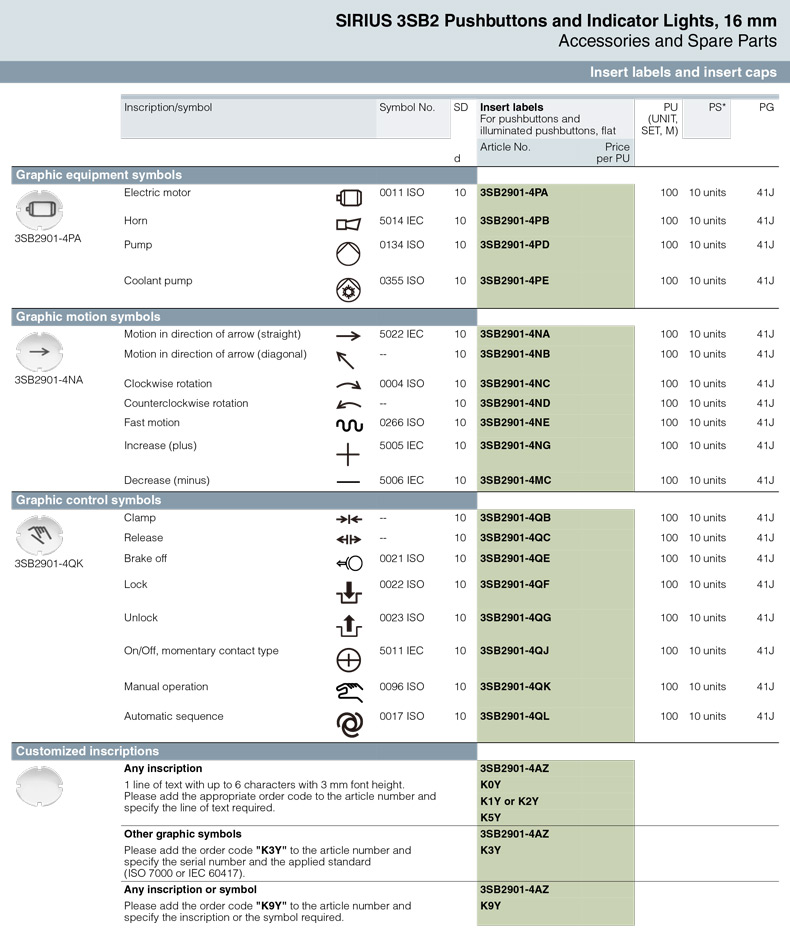Click the Horn symbol icon

pos(347,224)
